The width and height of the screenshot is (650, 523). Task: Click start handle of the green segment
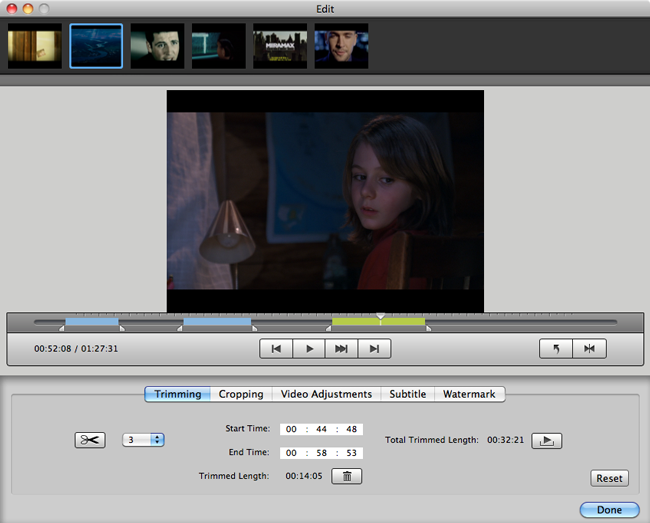328,328
